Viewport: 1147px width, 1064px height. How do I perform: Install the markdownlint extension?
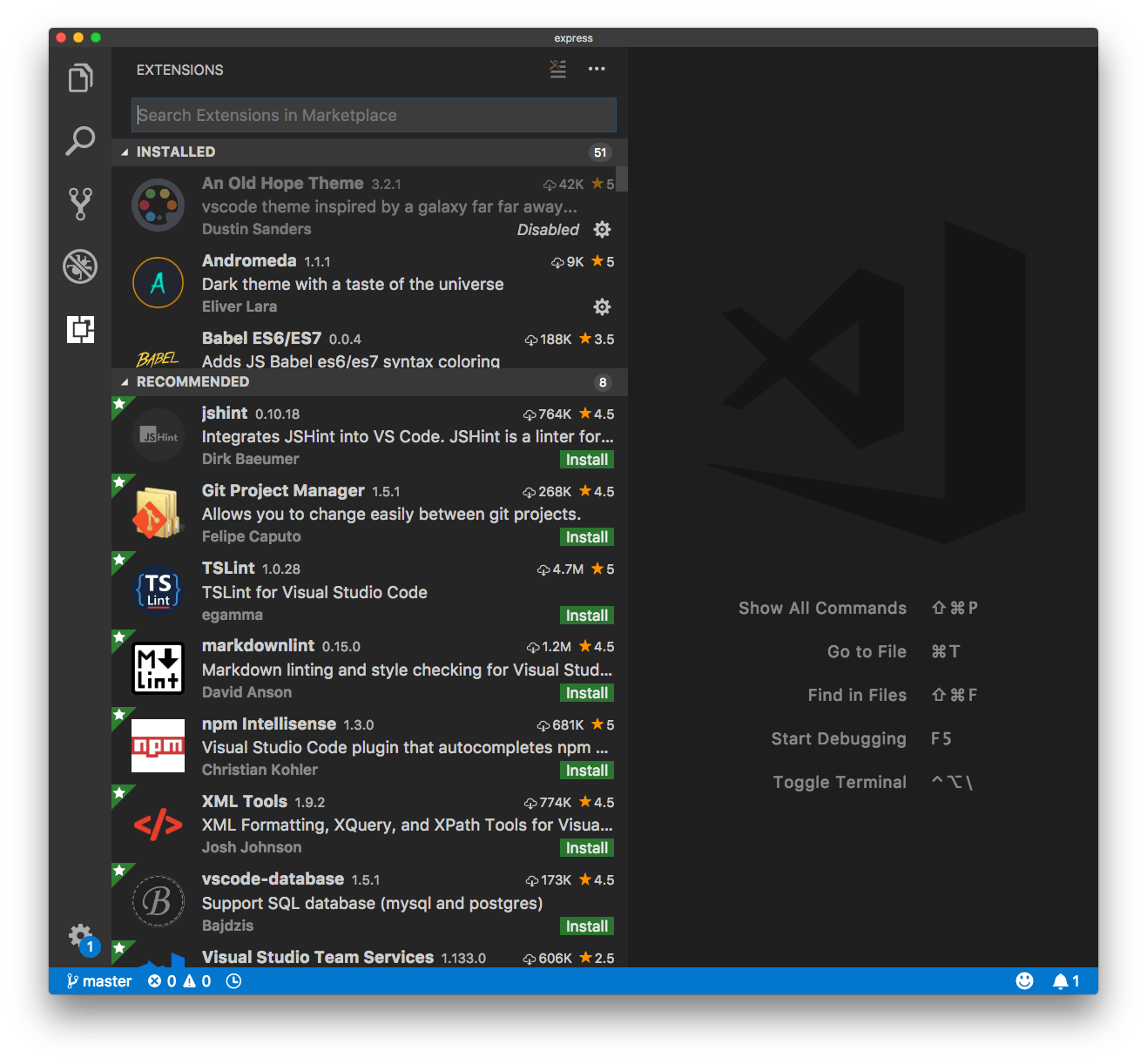click(587, 693)
